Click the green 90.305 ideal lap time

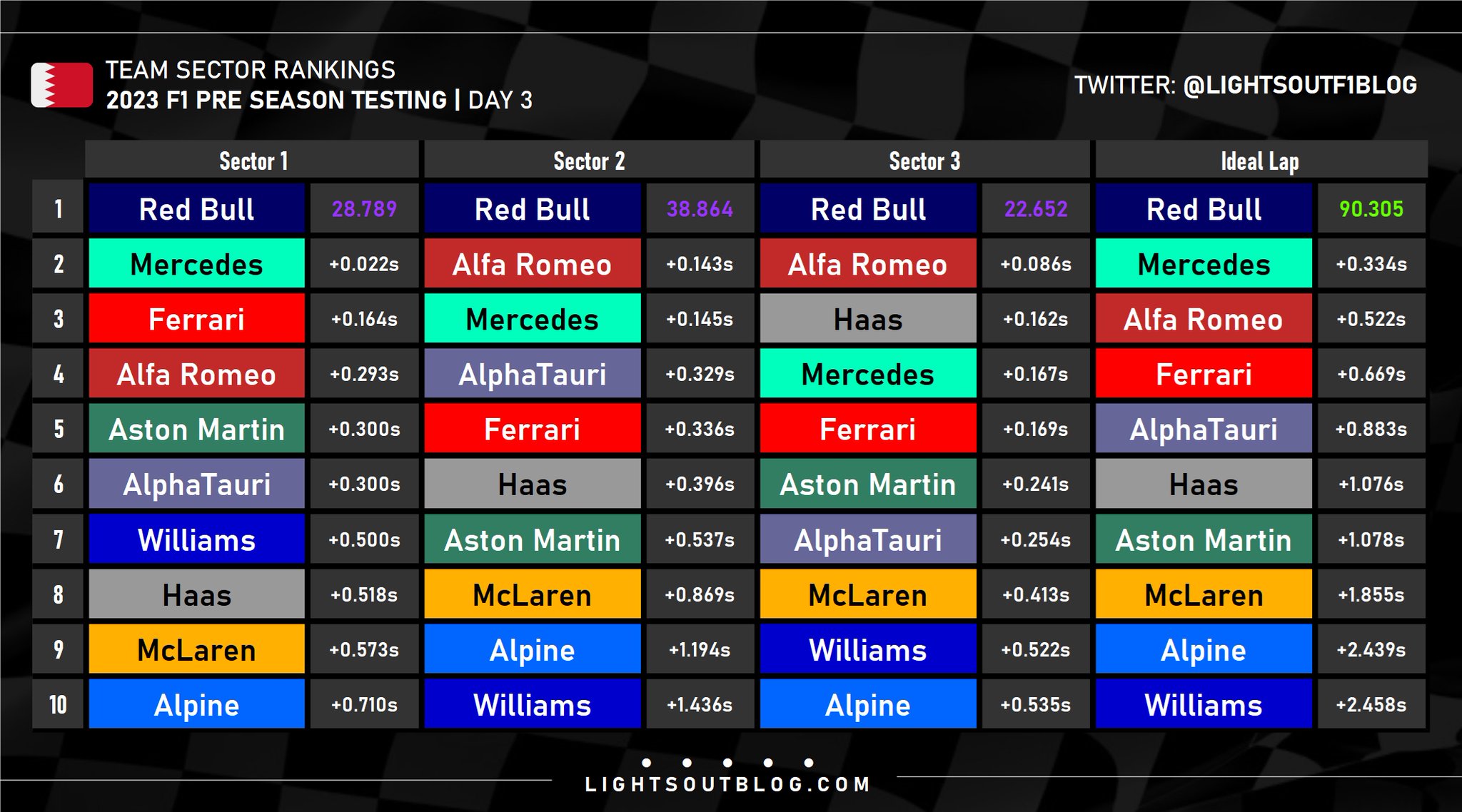(x=1371, y=209)
